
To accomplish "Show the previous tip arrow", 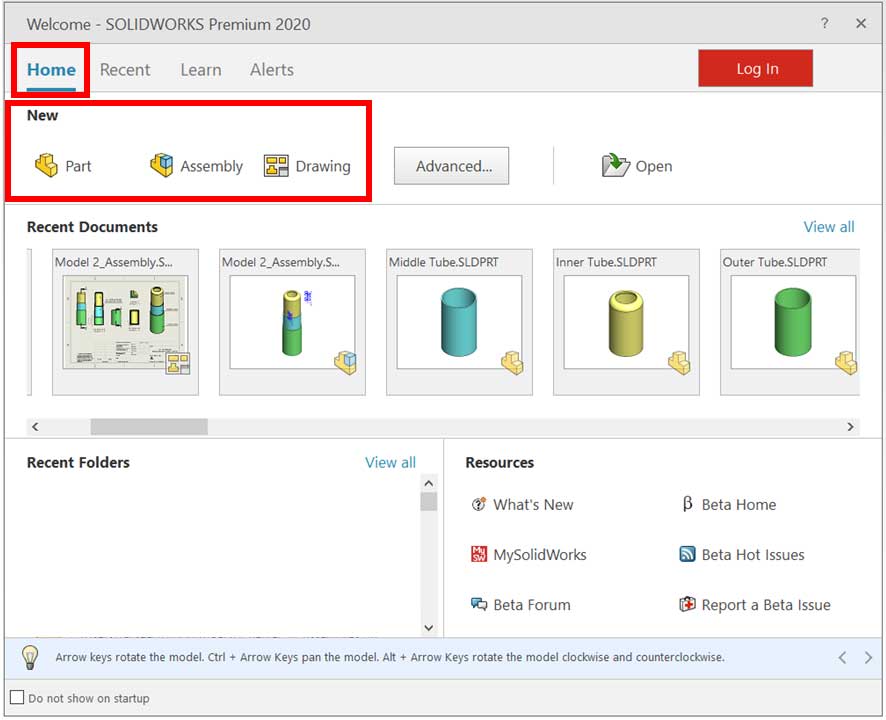I will [842, 657].
